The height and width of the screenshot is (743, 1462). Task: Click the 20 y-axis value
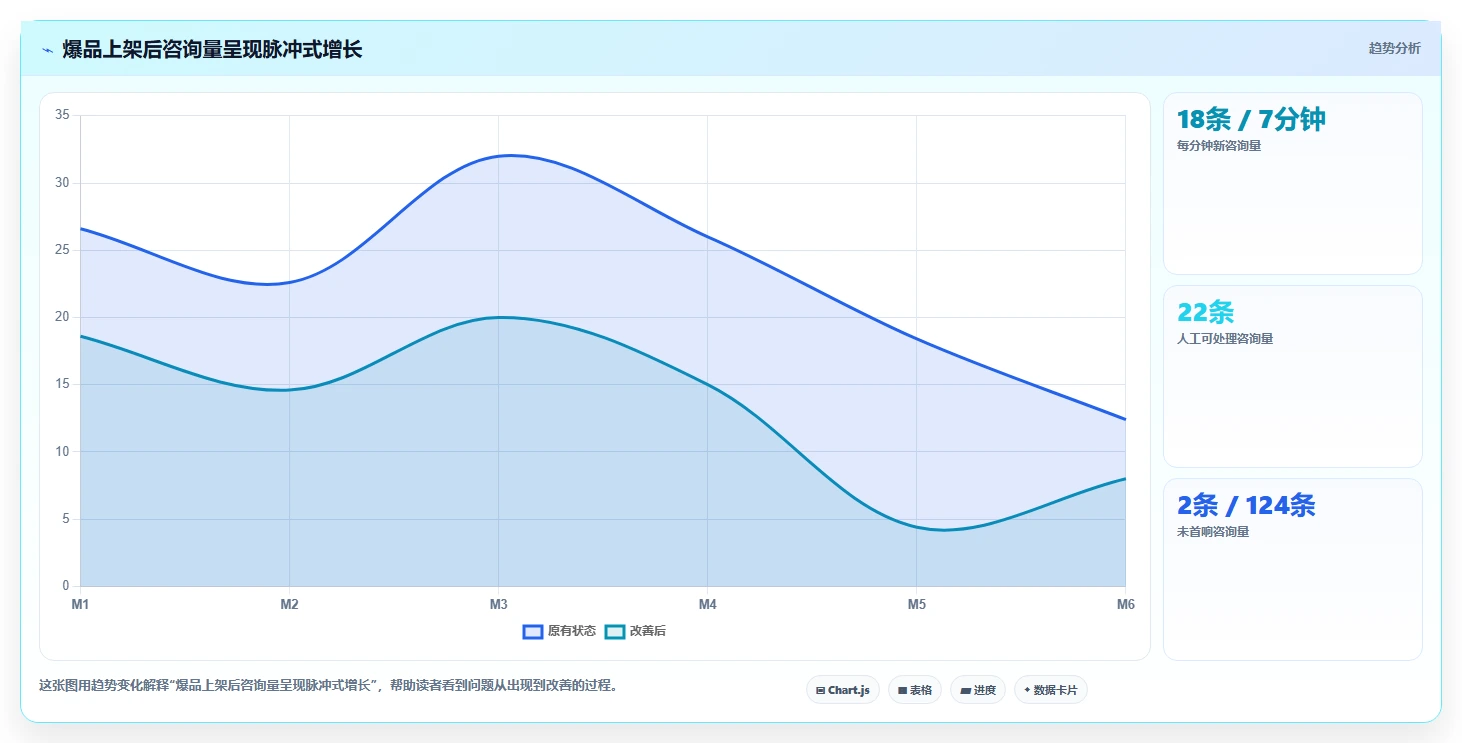point(62,317)
